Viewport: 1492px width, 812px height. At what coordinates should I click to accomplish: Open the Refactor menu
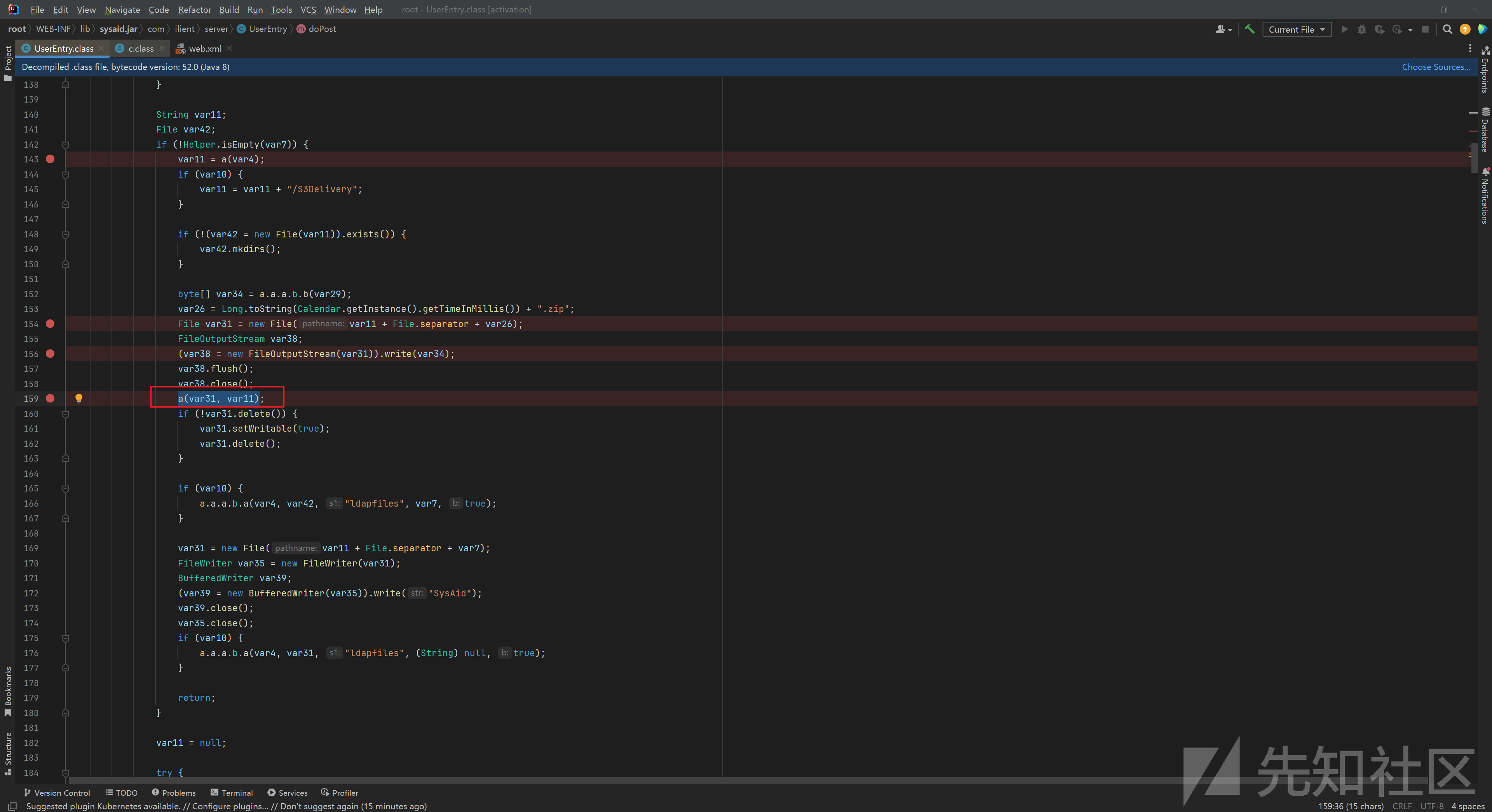pyautogui.click(x=194, y=9)
